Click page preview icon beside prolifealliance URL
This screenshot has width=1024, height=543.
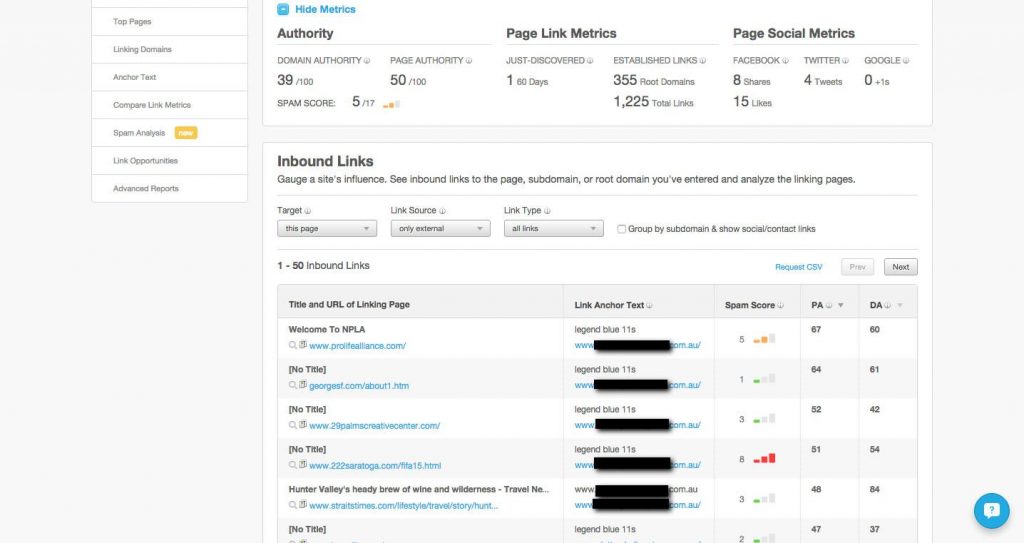tap(303, 345)
